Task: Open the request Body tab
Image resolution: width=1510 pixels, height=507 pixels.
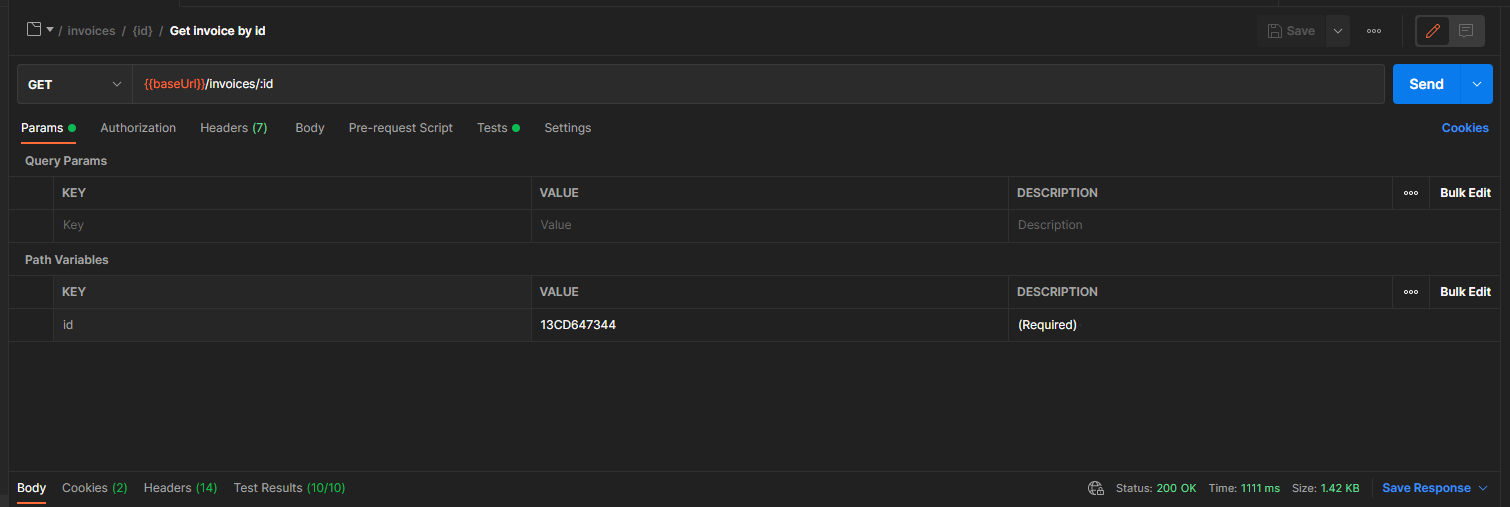Action: click(310, 128)
